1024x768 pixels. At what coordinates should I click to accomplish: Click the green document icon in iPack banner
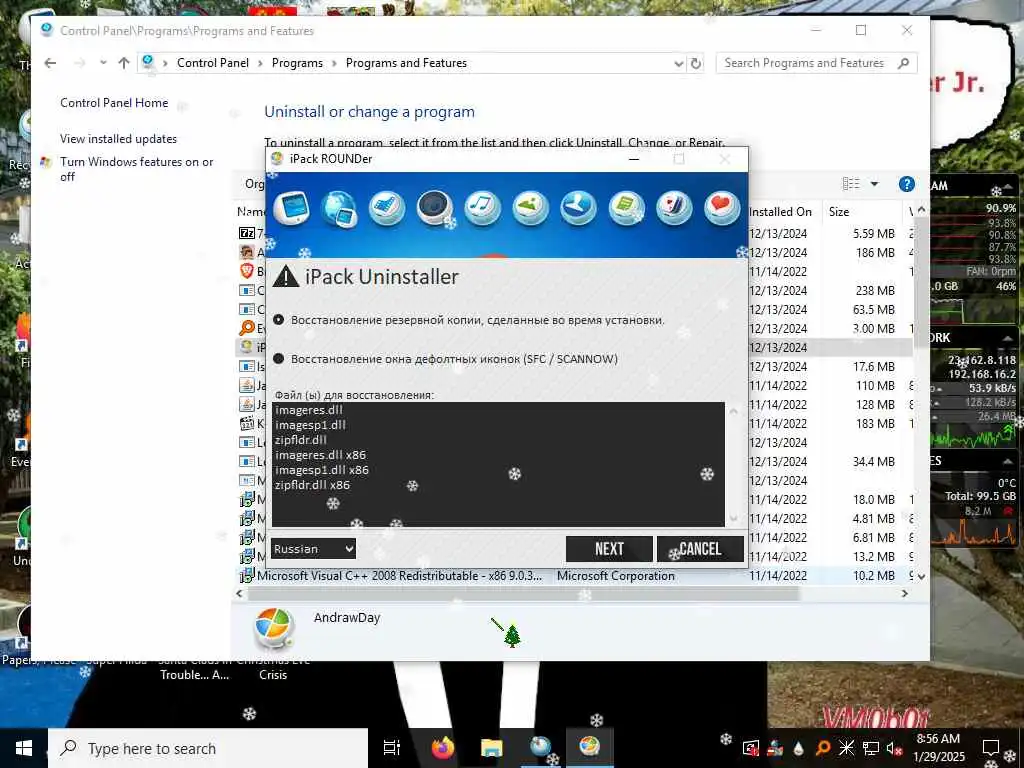click(626, 208)
